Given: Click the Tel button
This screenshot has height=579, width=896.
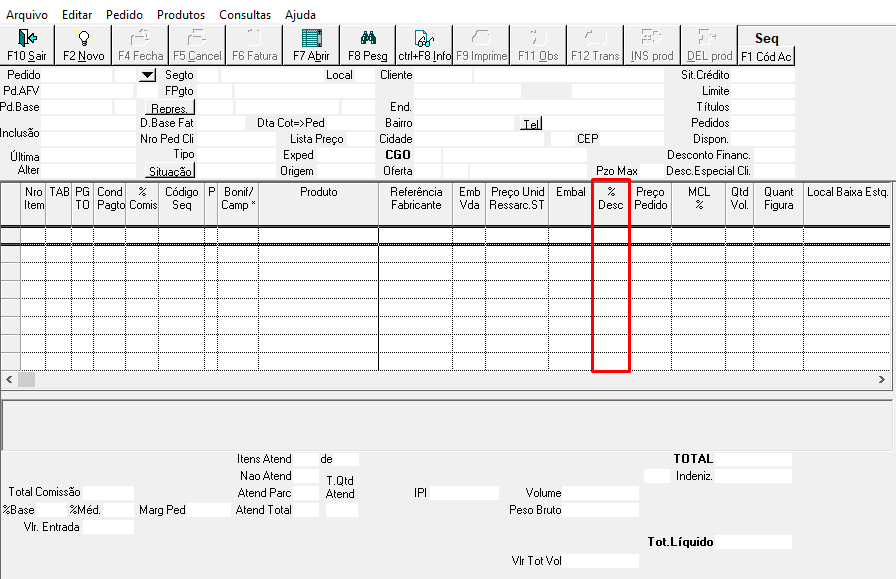Looking at the screenshot, I should pos(531,123).
